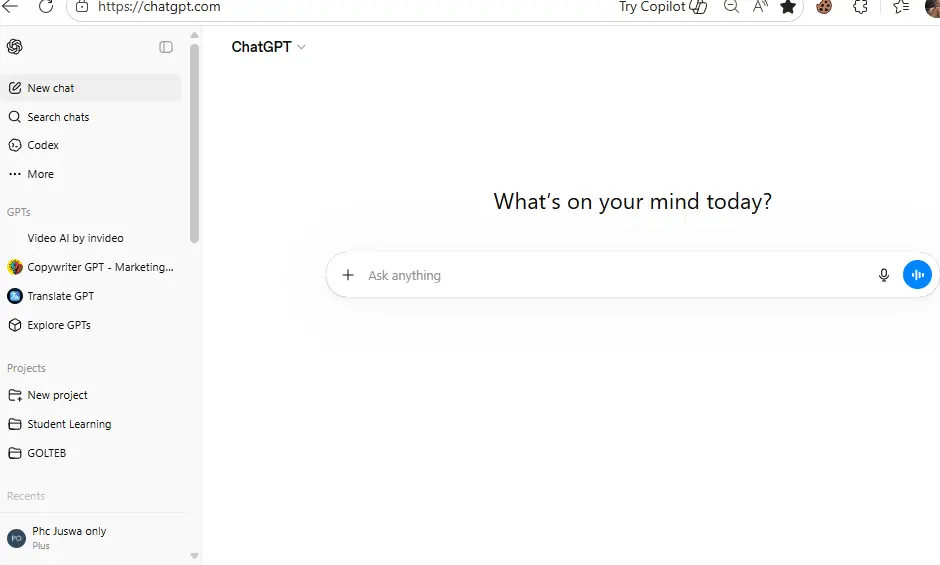Open Translate GPT from the sidebar
This screenshot has height=565, width=940.
(91, 296)
